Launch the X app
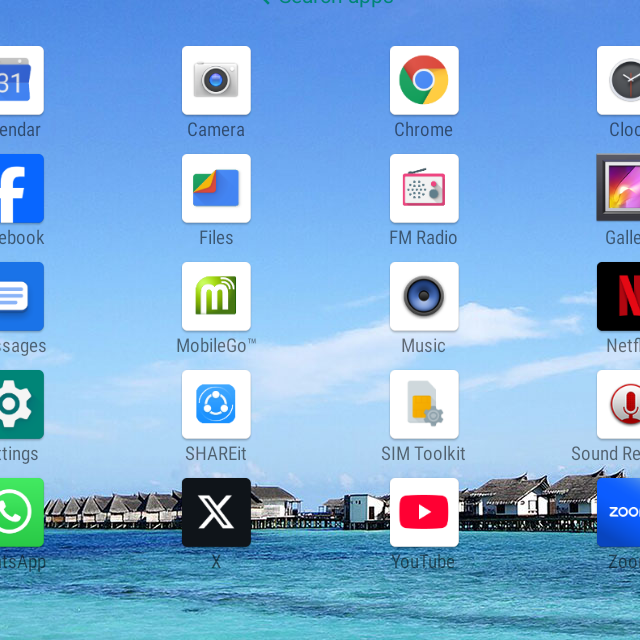Image resolution: width=640 pixels, height=640 pixels. click(216, 512)
